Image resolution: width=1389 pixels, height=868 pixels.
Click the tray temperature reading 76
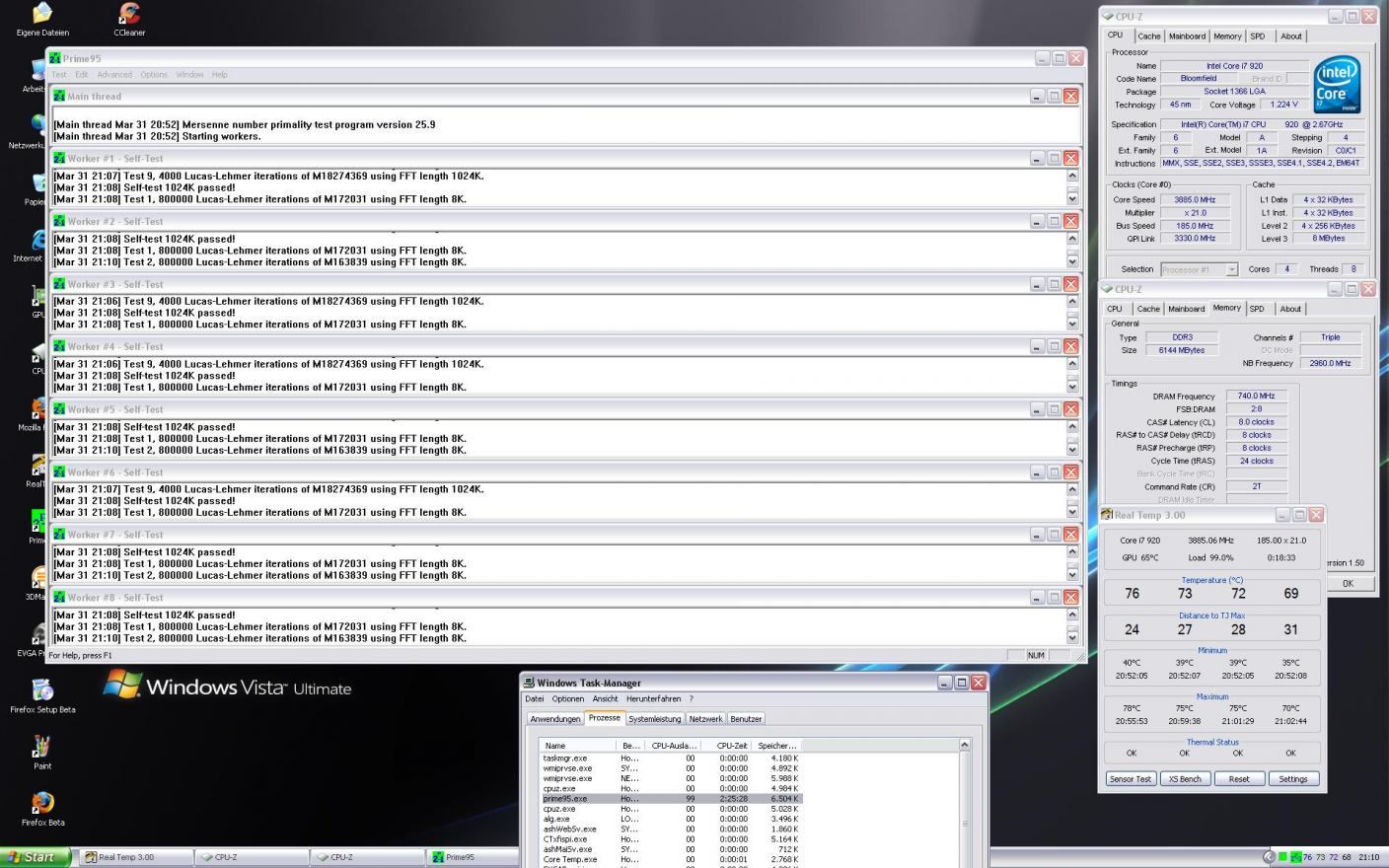1308,857
